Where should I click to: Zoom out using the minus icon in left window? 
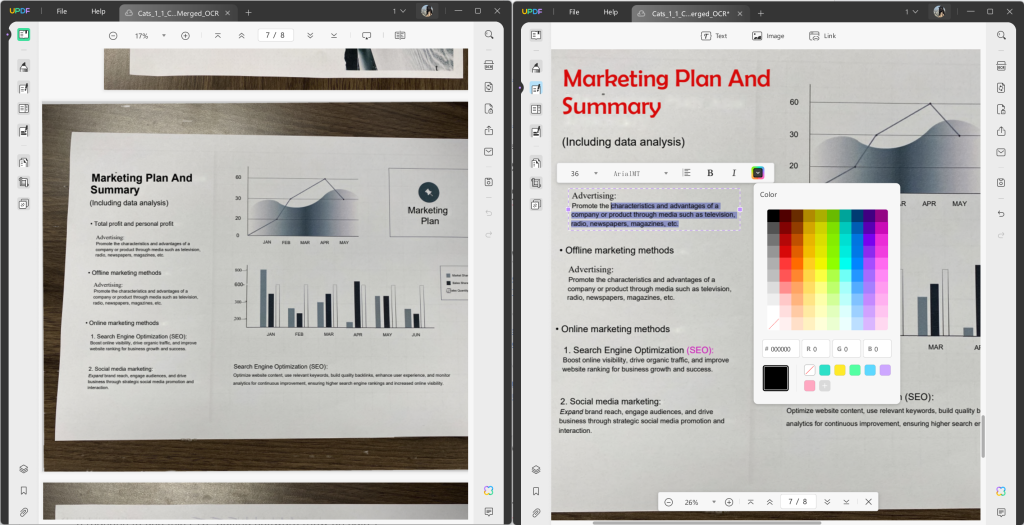[x=113, y=35]
